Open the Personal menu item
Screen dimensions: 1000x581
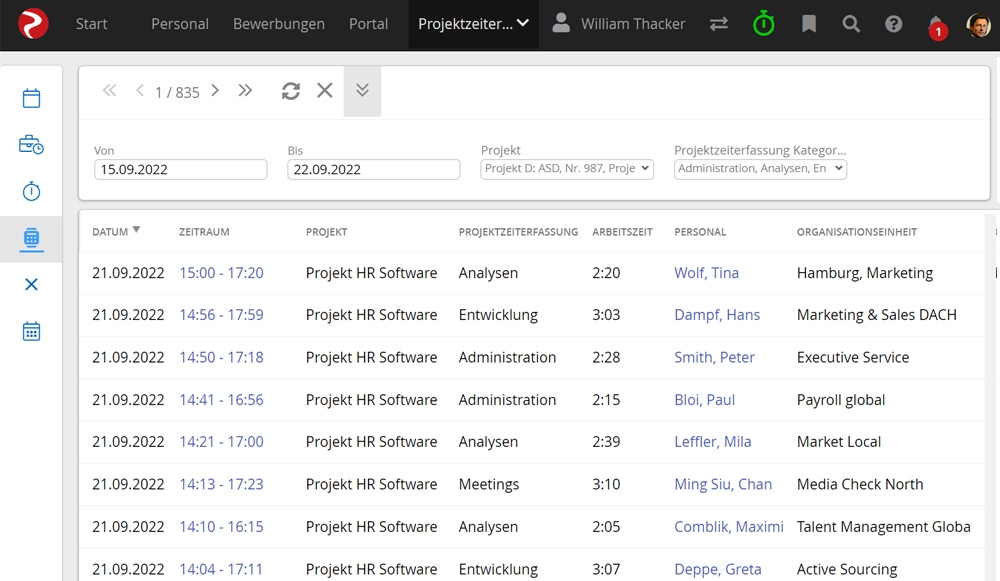pos(180,24)
